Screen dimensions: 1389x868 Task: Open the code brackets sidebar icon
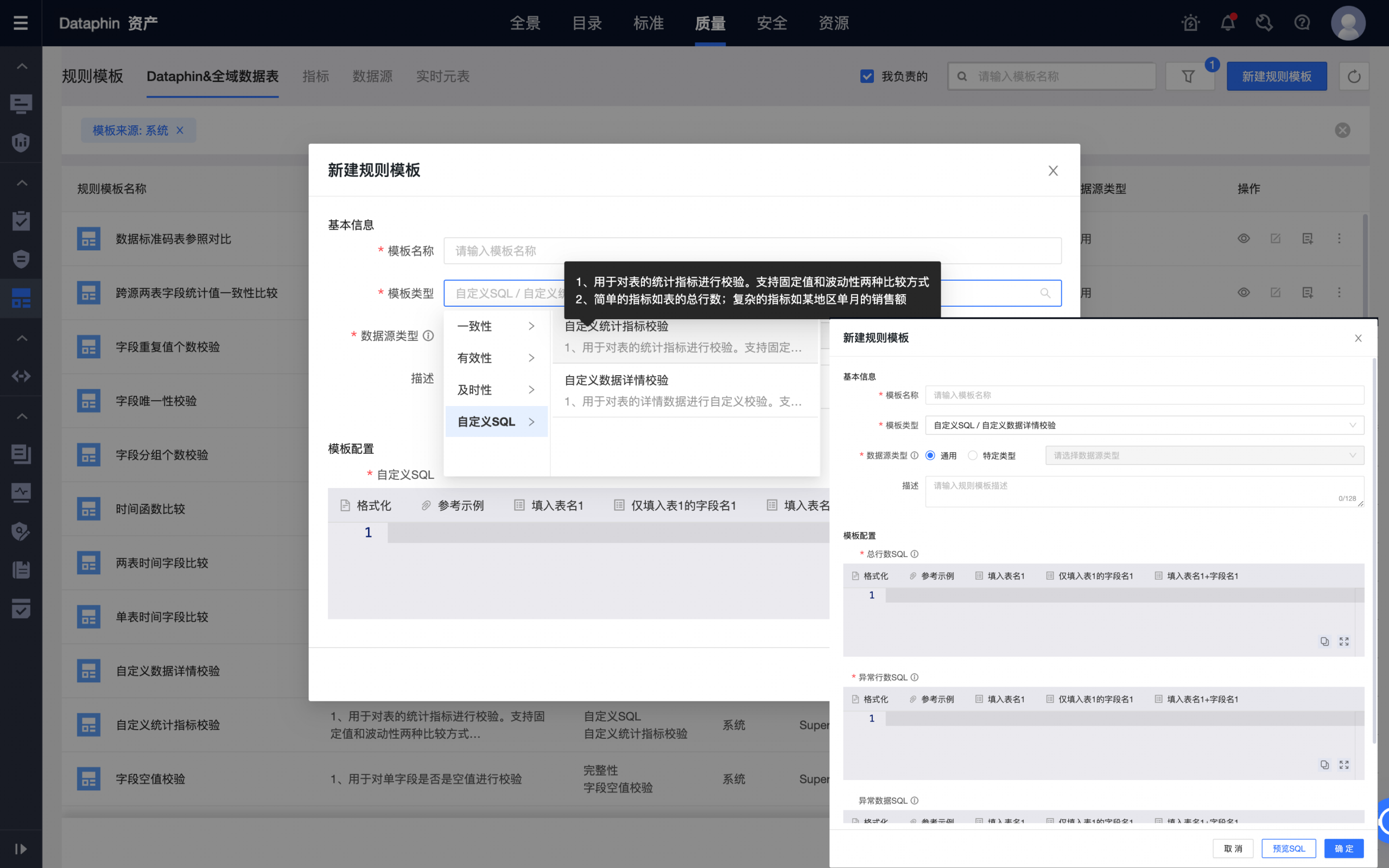(21, 377)
